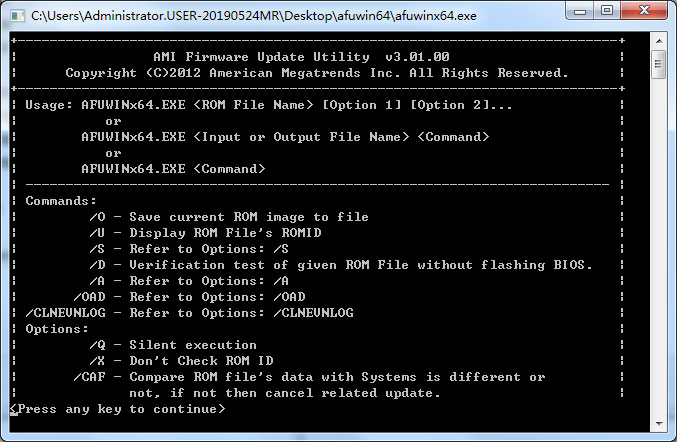
Task: Click the "/CLNEVNLOG" command line
Action: [186, 313]
